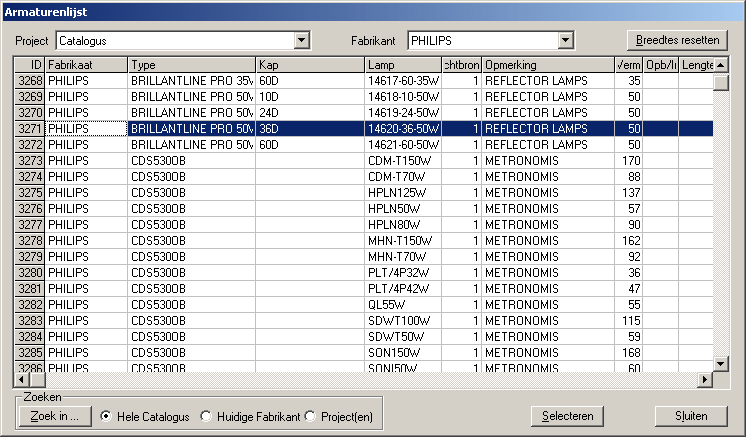Click lamp cell 14619-24-50W

[403, 113]
